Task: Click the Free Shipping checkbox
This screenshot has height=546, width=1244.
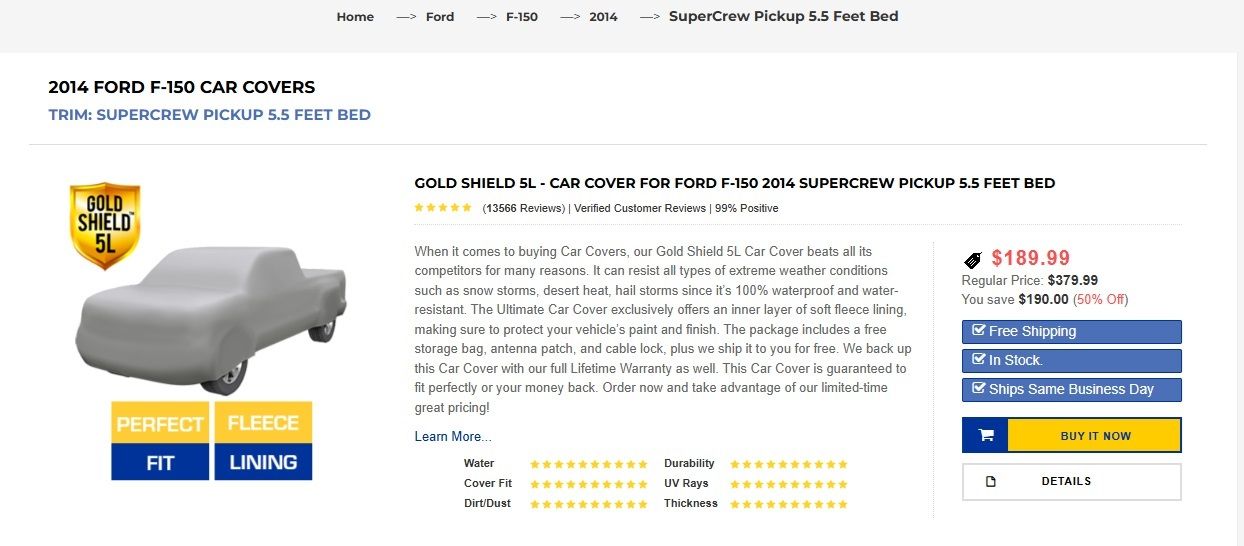Action: point(979,331)
